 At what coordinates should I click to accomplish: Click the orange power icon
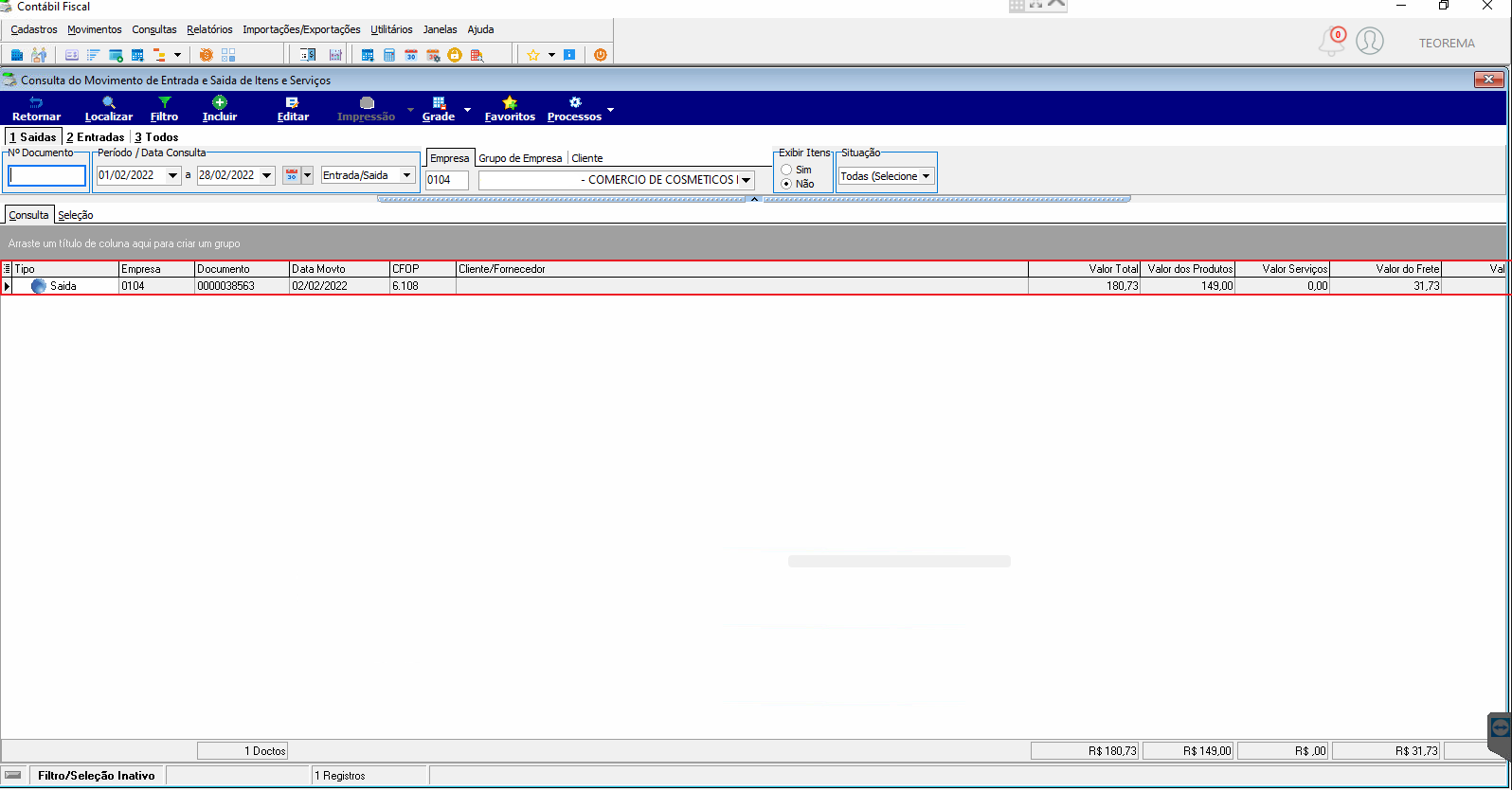[601, 55]
